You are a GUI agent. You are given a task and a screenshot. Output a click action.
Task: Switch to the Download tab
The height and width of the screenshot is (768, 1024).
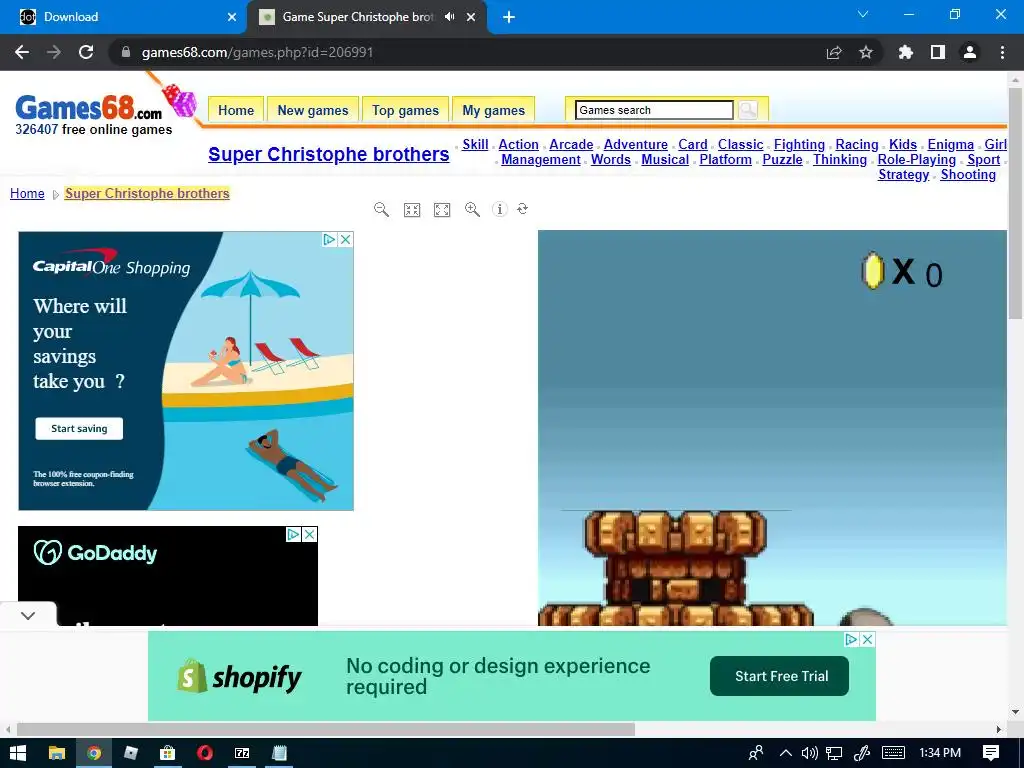click(123, 17)
